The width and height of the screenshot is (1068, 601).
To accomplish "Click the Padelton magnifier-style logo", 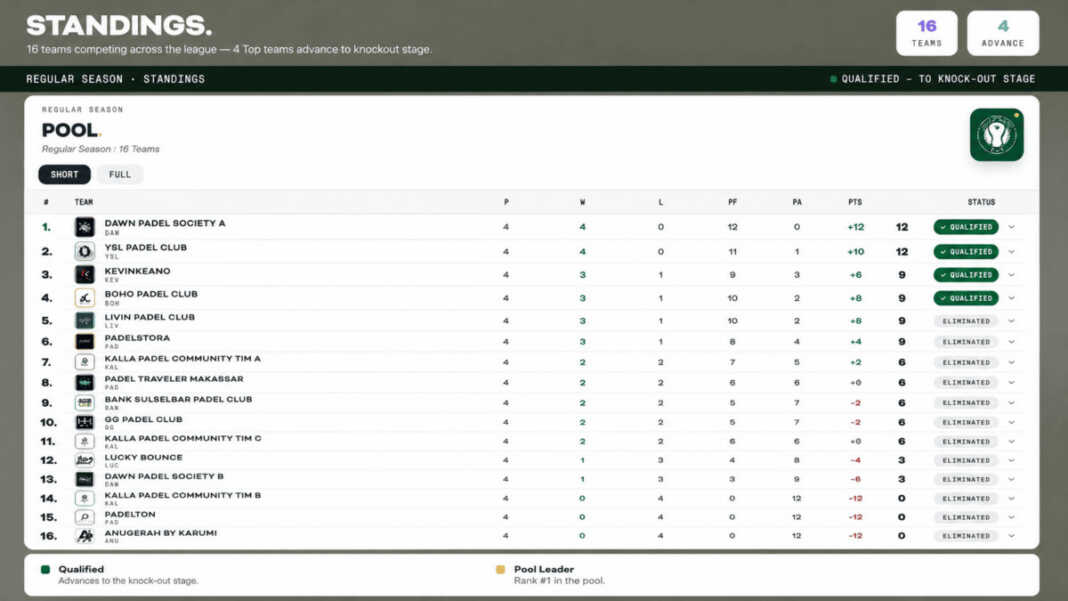I will [x=84, y=517].
